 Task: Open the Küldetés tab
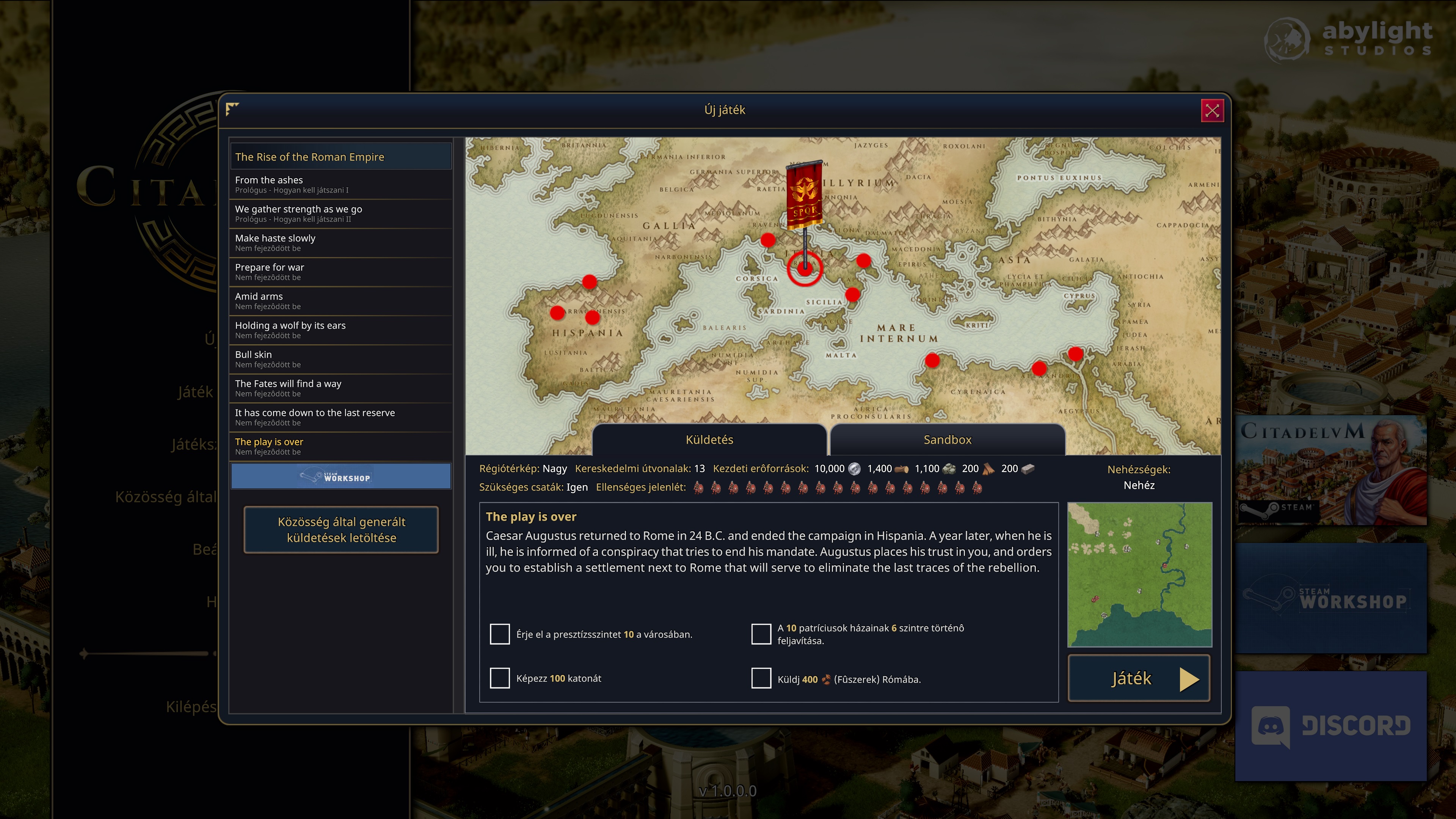pos(709,440)
